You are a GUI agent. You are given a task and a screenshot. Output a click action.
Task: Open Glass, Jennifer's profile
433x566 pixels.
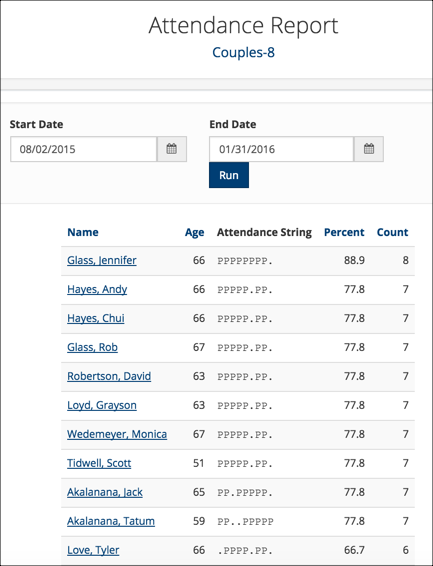pyautogui.click(x=102, y=260)
